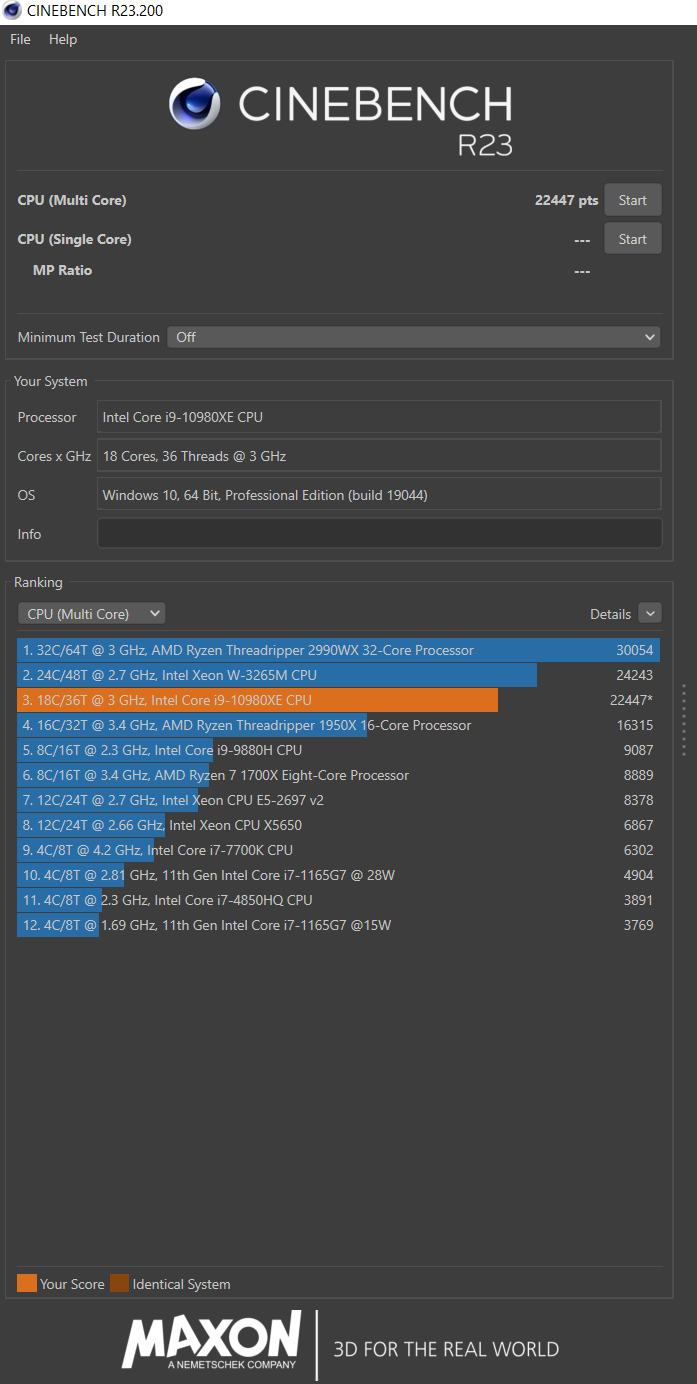Click the Cinebench sphere logo icon
The image size is (697, 1384).
195,104
